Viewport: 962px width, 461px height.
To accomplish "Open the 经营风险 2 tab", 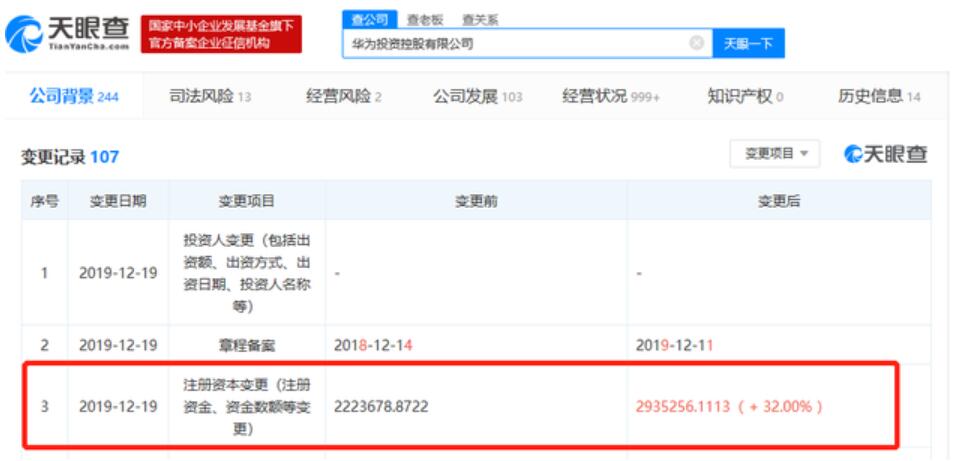I will tap(344, 96).
